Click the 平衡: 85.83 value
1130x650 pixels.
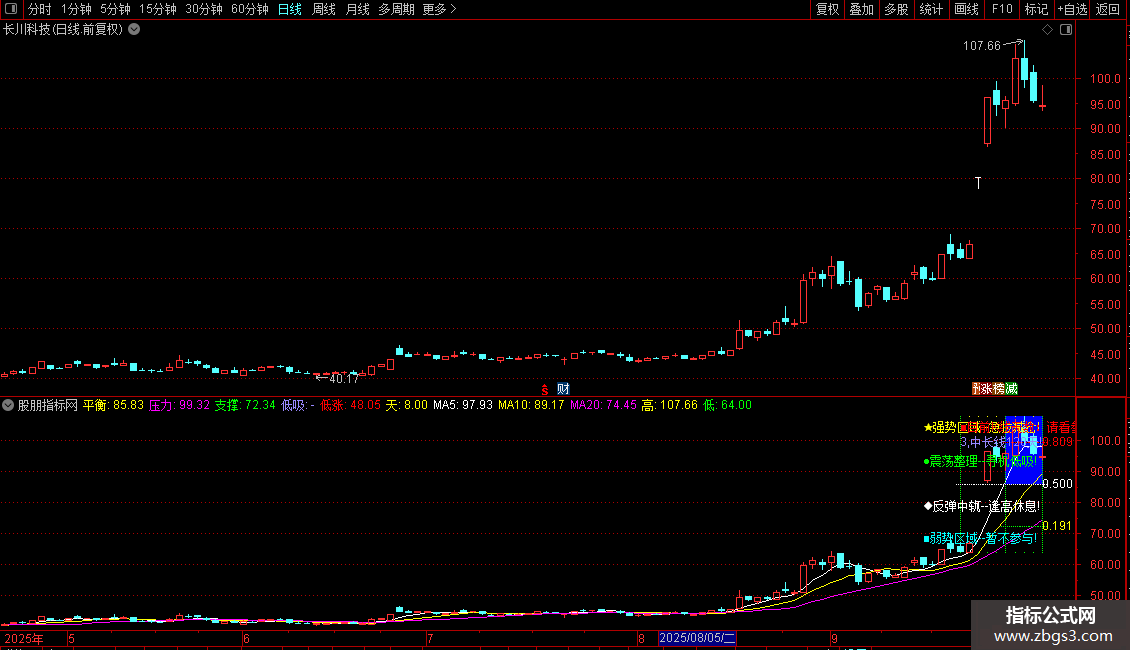coord(113,405)
